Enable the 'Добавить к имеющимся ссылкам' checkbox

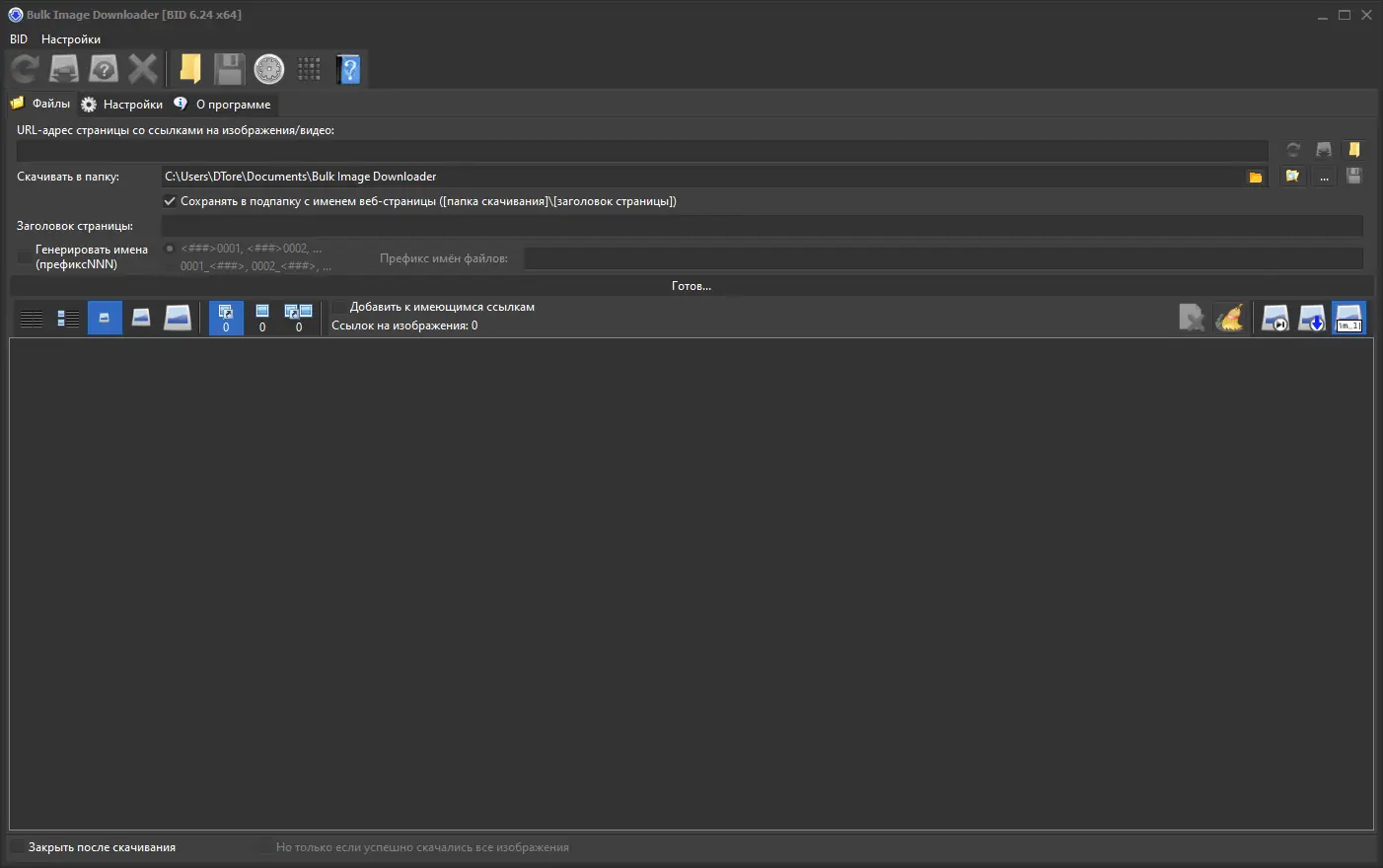click(x=338, y=307)
